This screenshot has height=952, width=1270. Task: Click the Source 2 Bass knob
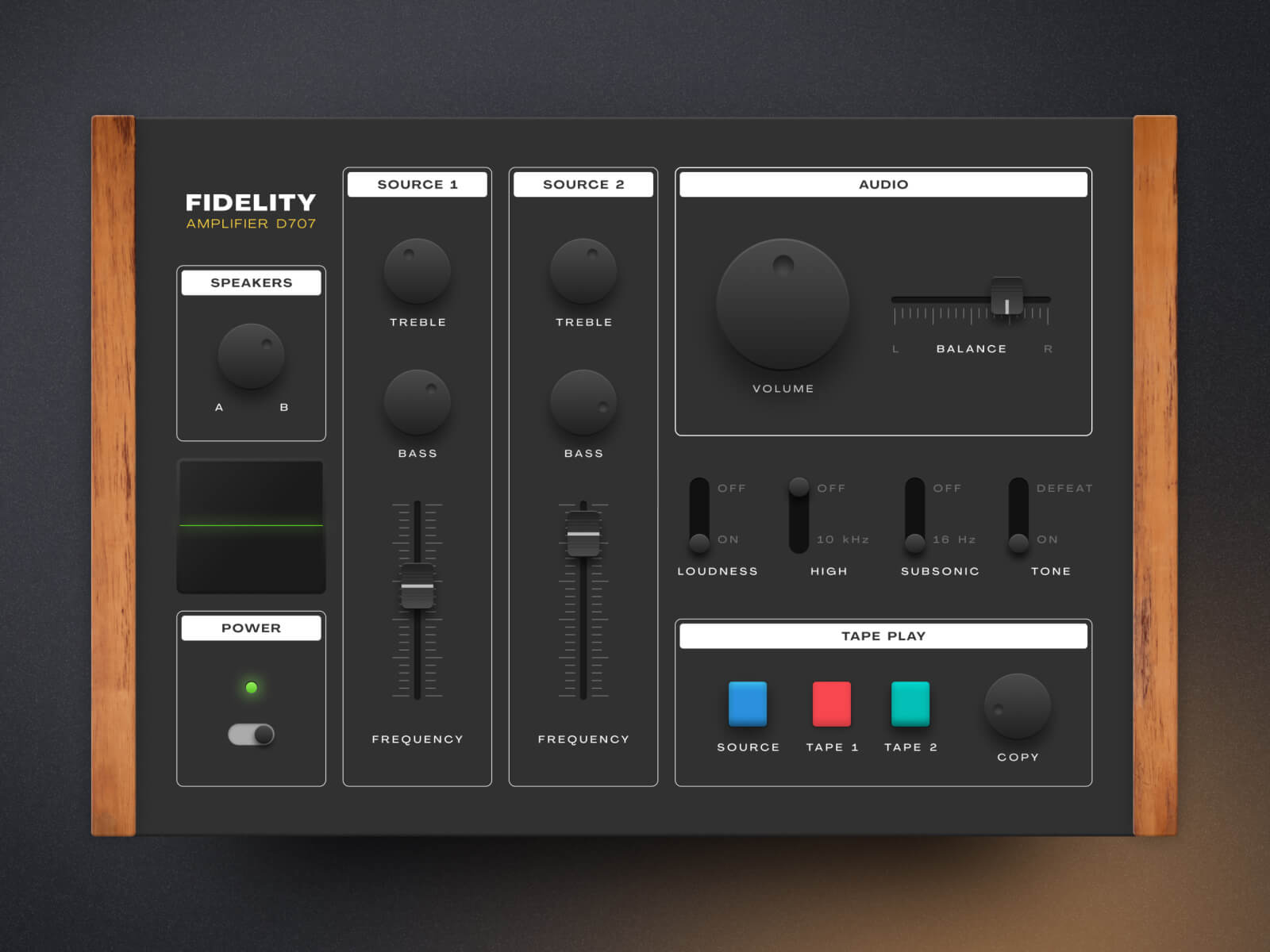583,402
